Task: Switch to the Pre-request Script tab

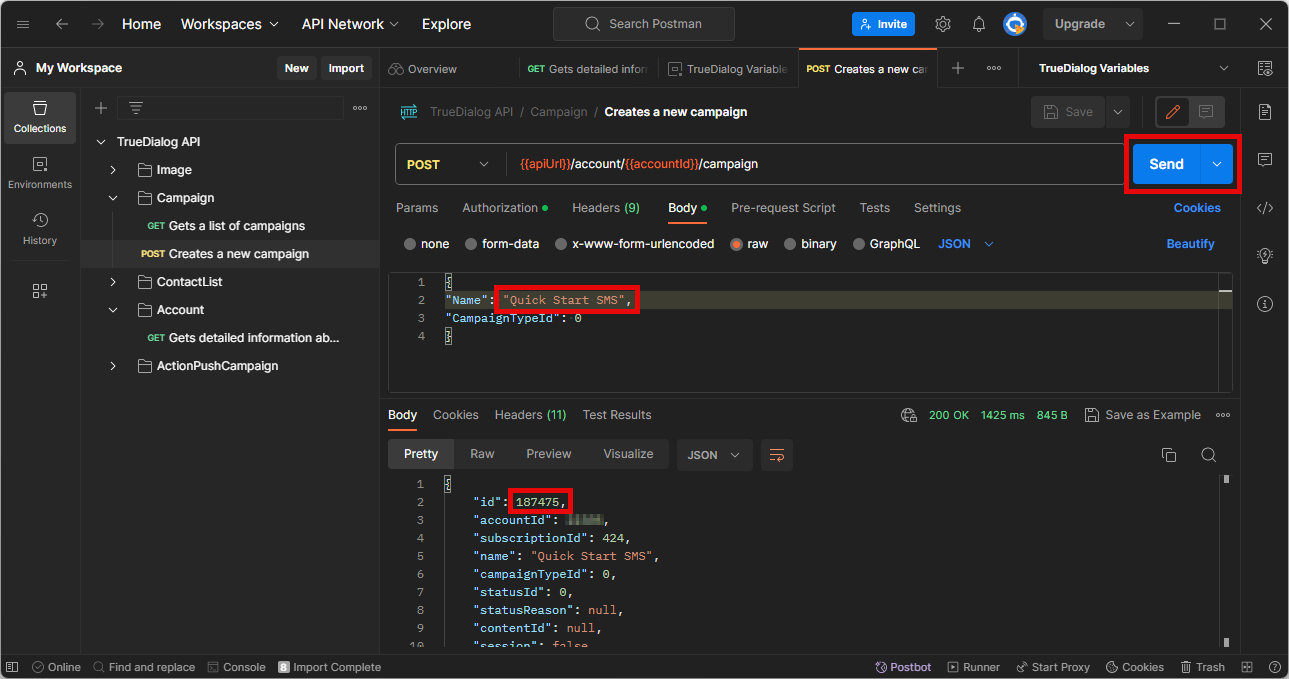Action: (783, 208)
